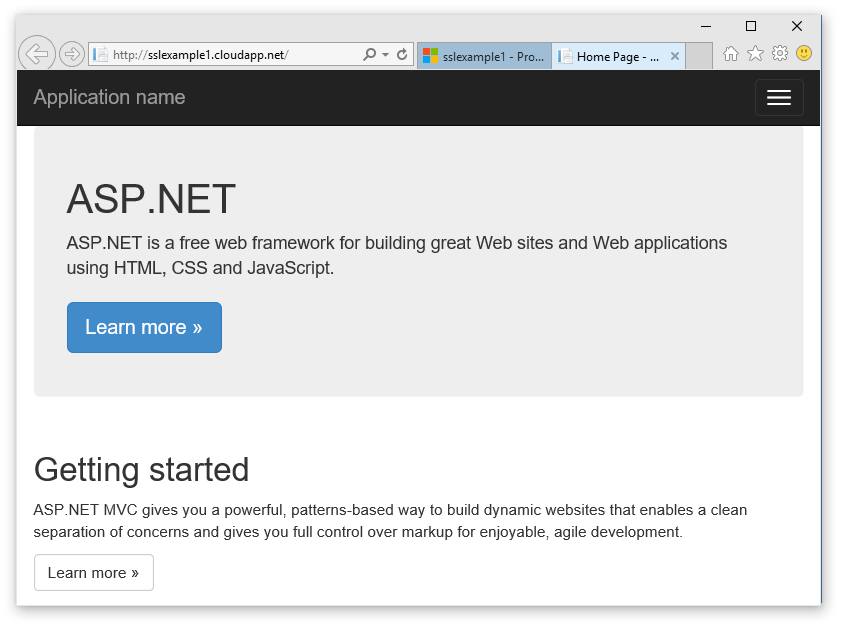Refresh the page with the reload icon

pos(402,55)
